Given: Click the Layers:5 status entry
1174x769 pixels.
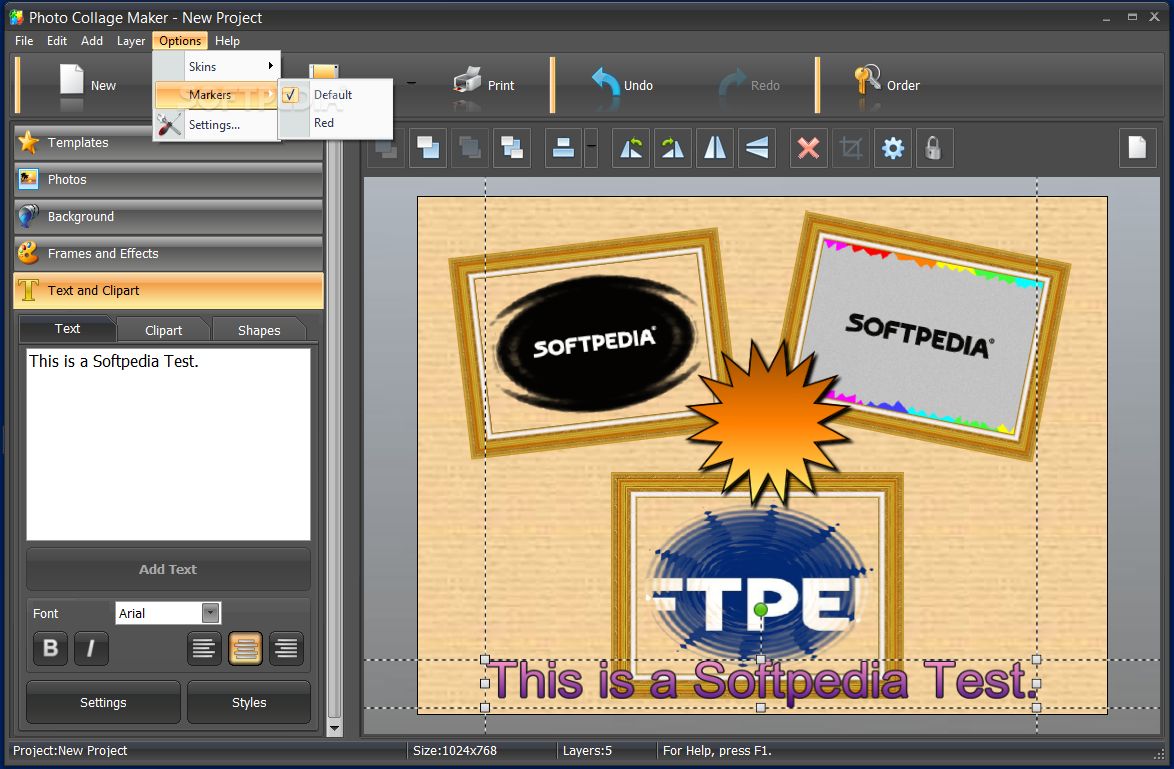Looking at the screenshot, I should pyautogui.click(x=587, y=750).
